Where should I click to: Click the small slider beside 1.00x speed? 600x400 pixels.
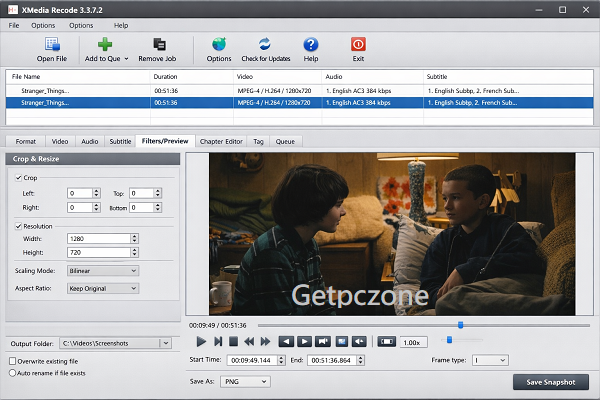click(x=449, y=340)
